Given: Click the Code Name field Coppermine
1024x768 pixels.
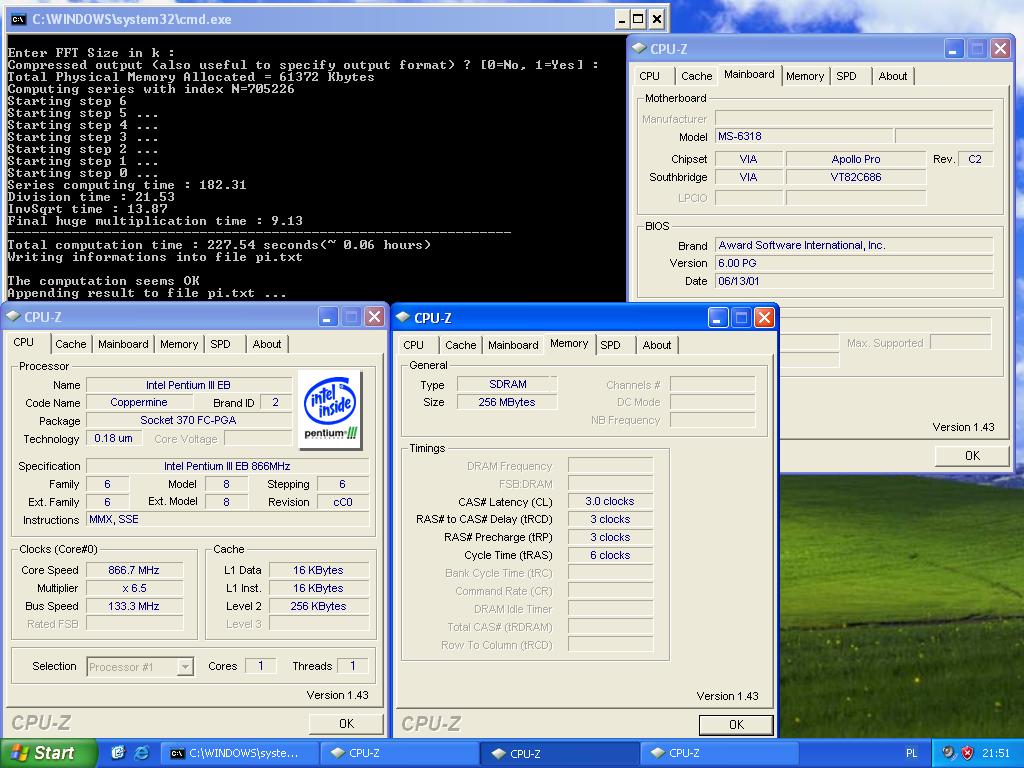Looking at the screenshot, I should pyautogui.click(x=138, y=402).
